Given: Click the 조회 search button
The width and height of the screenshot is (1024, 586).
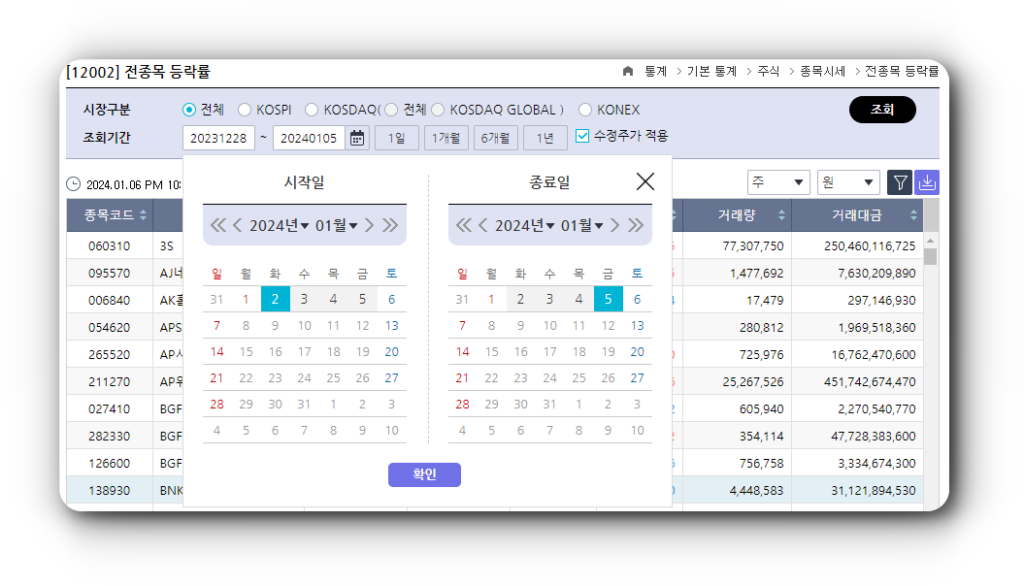Looking at the screenshot, I should [x=882, y=110].
